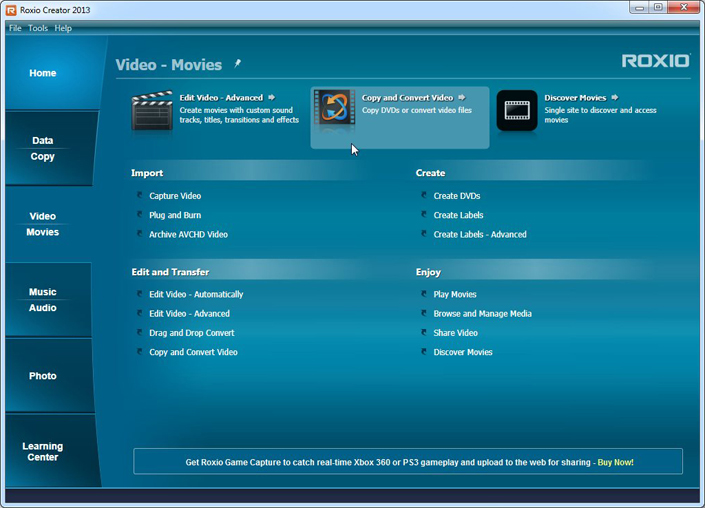
Task: Open the File menu
Action: tap(15, 28)
